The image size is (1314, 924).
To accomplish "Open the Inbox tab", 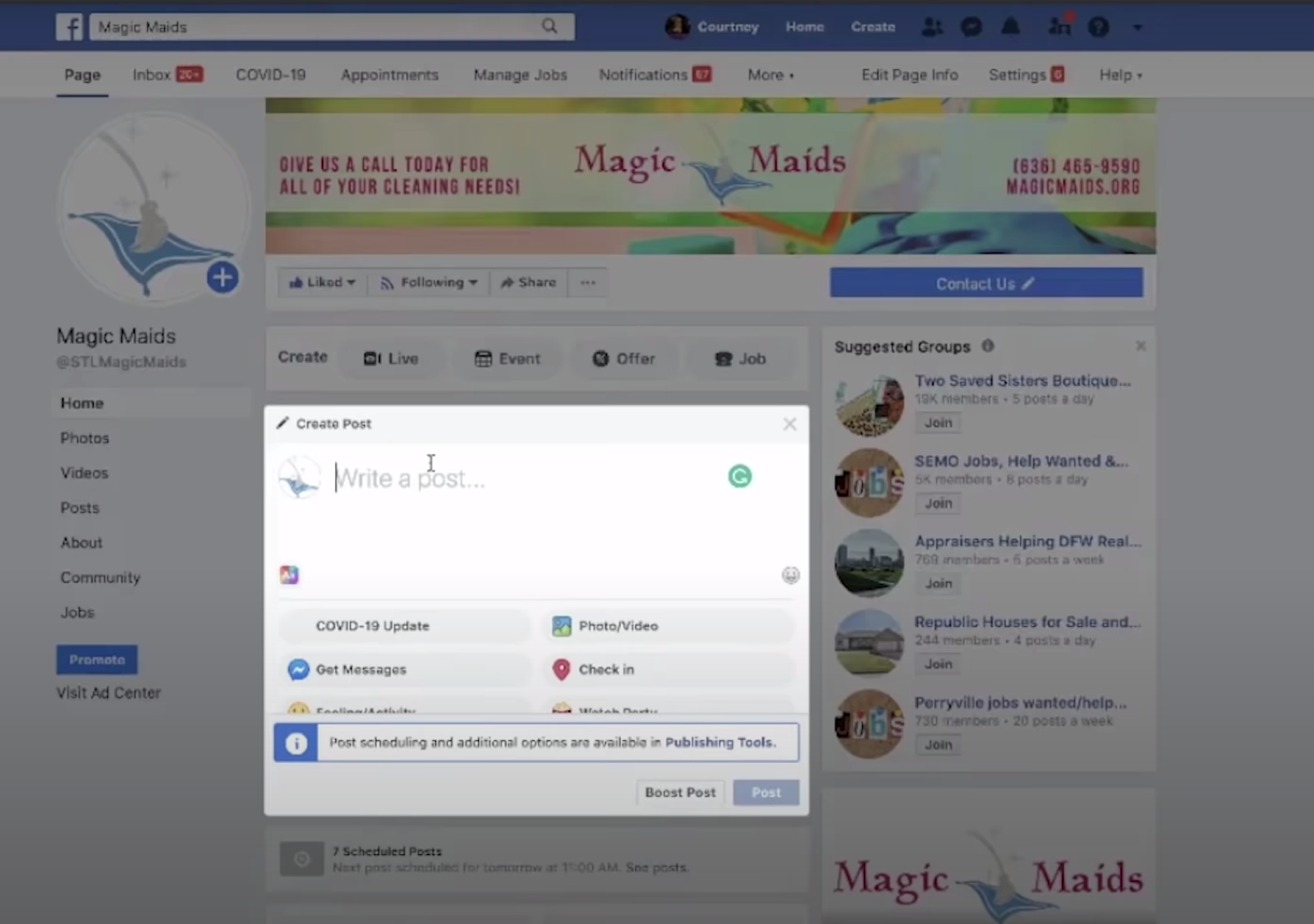I will (x=168, y=75).
